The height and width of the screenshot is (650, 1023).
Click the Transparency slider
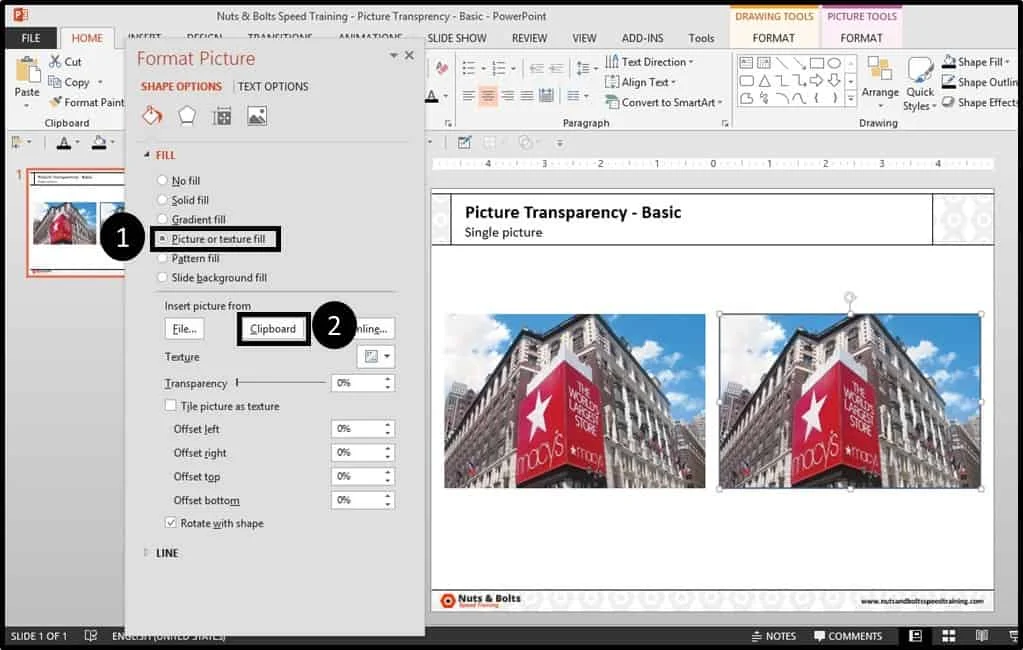[281, 382]
